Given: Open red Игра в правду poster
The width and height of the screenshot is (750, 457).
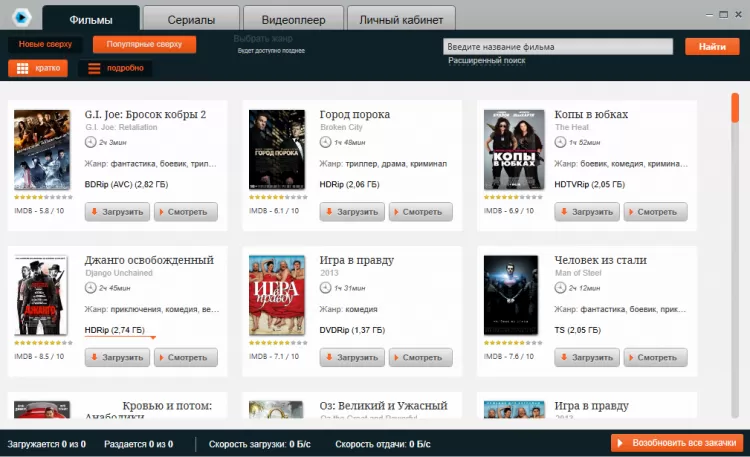Looking at the screenshot, I should tap(277, 295).
